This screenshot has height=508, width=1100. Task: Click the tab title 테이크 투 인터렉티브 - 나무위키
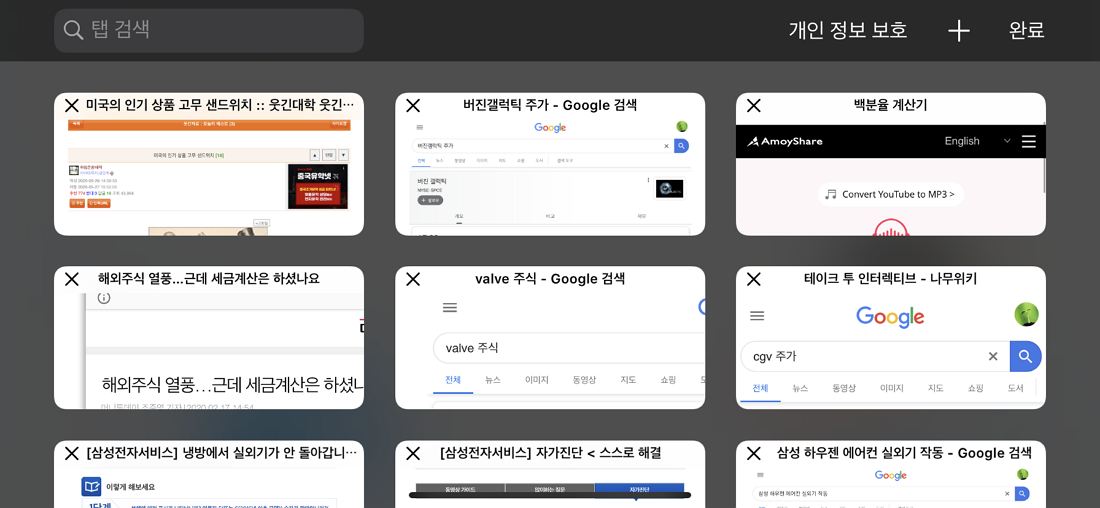tap(890, 279)
